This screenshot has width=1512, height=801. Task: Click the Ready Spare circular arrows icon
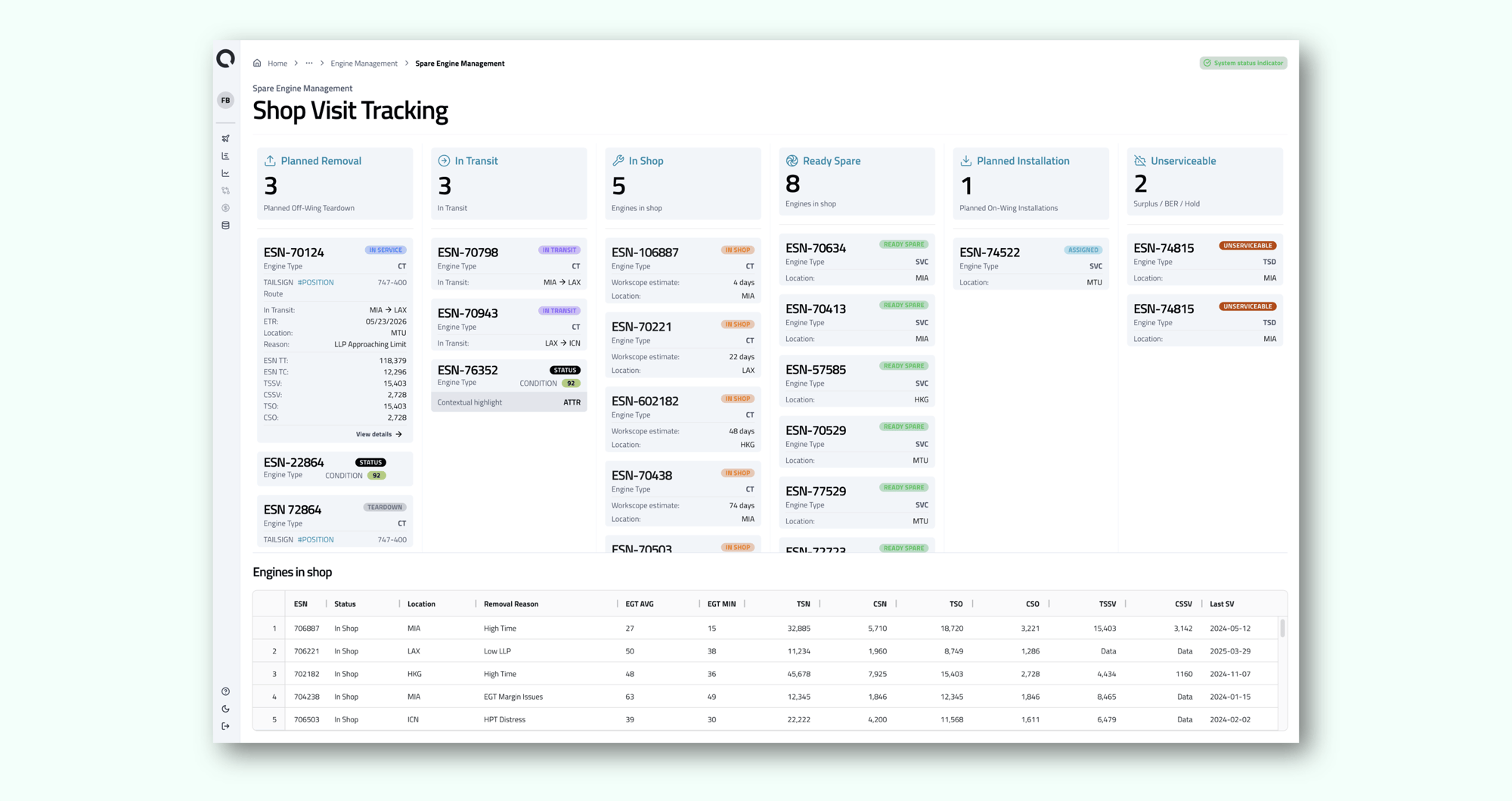point(792,160)
